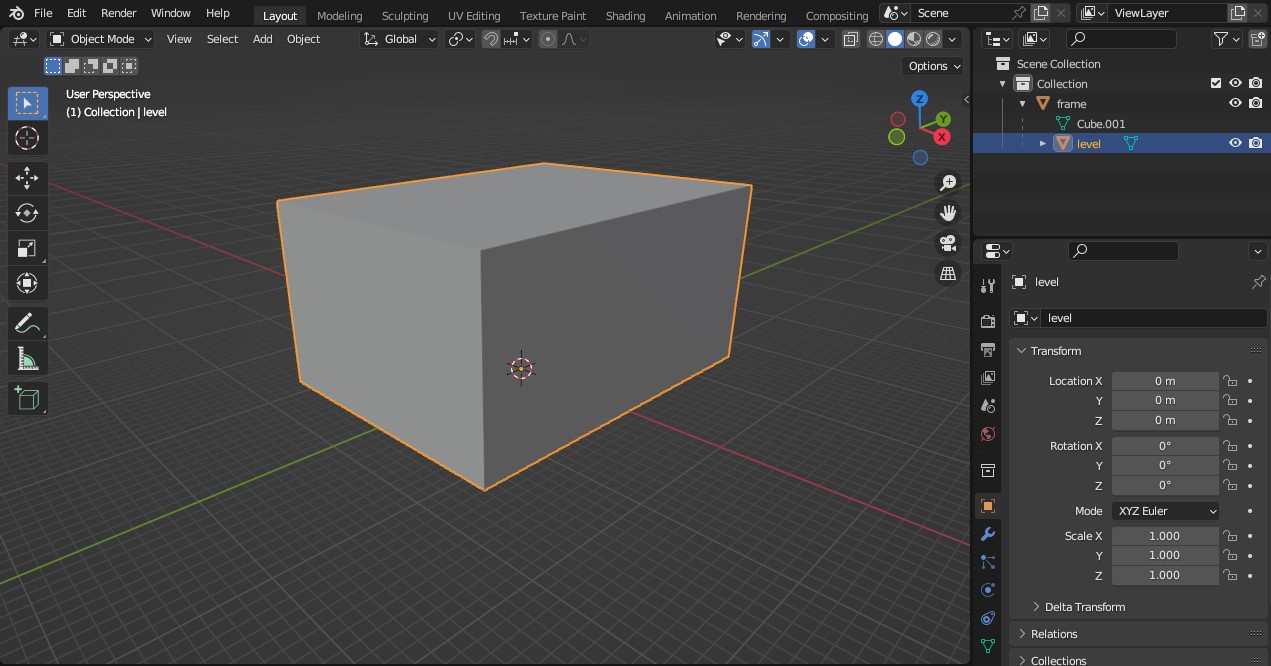
Task: Open the Object Mode dropdown
Action: (101, 39)
